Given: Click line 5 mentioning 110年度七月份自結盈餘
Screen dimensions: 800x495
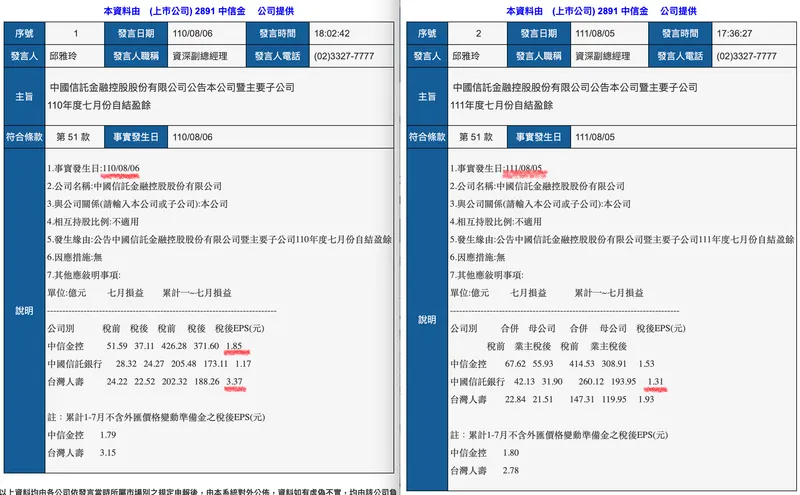Looking at the screenshot, I should coord(219,239).
